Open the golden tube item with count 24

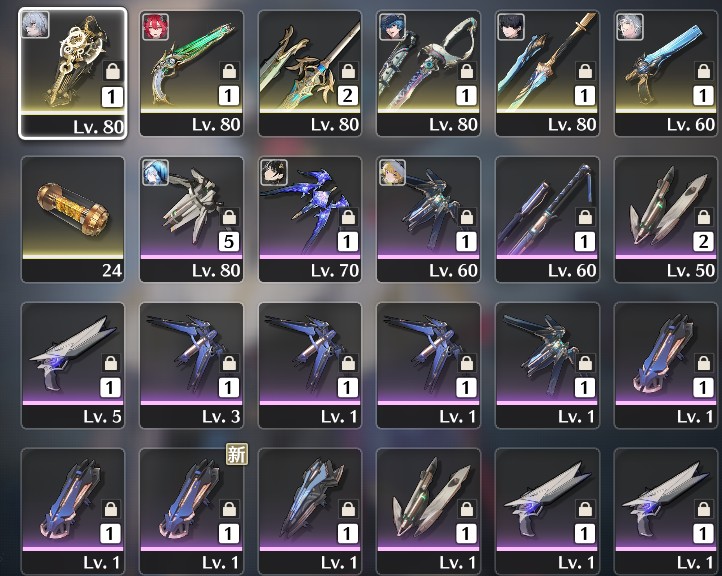[73, 219]
